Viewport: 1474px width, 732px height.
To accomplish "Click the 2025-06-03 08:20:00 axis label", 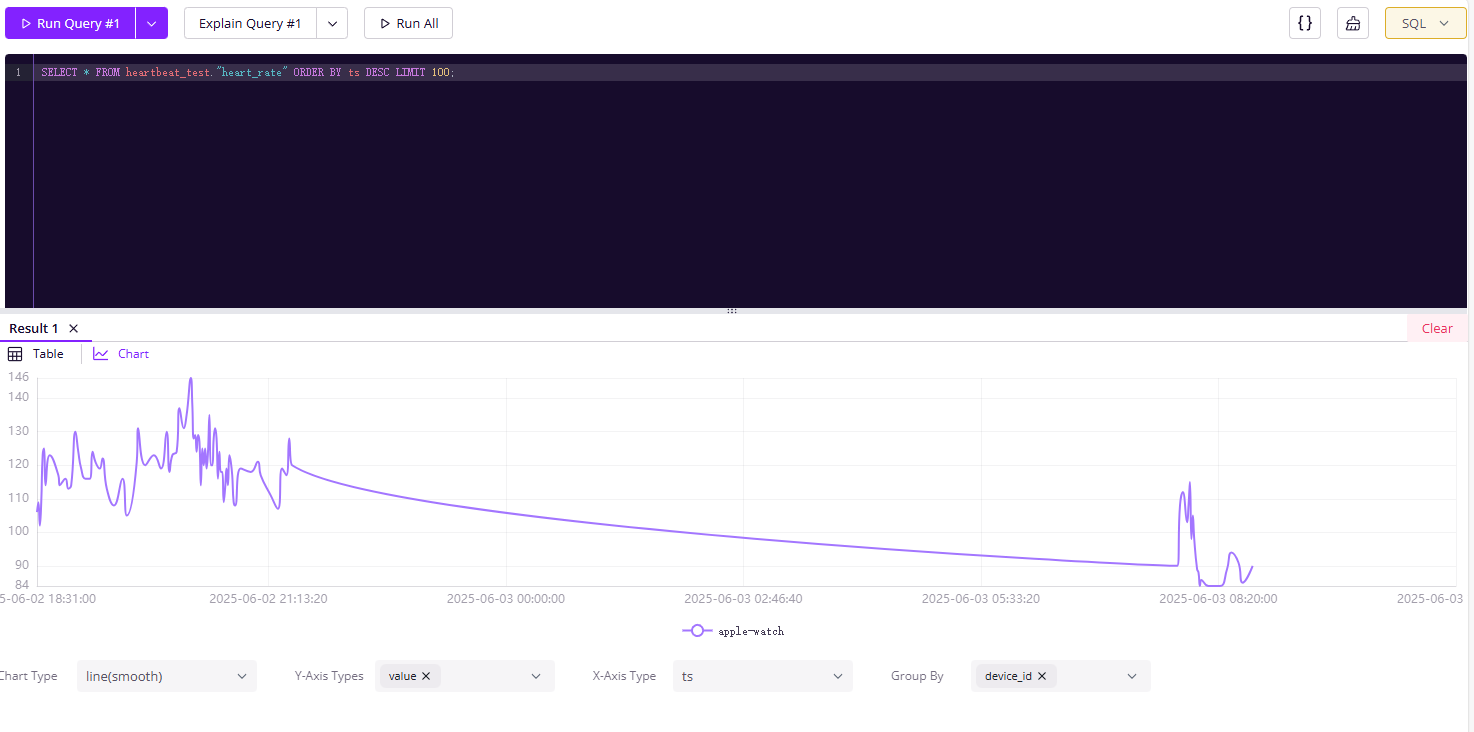I will click(x=1218, y=599).
